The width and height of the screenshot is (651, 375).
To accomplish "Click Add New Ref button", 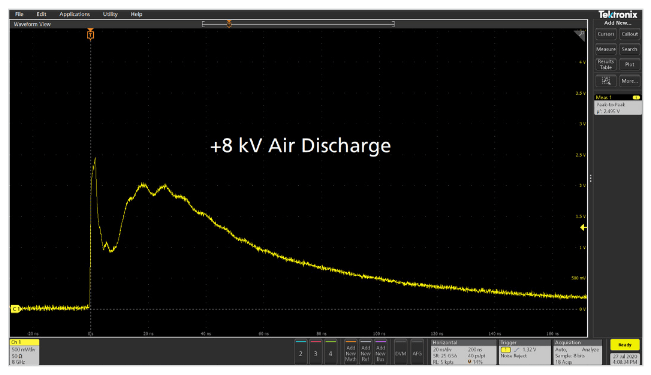I will tap(366, 353).
